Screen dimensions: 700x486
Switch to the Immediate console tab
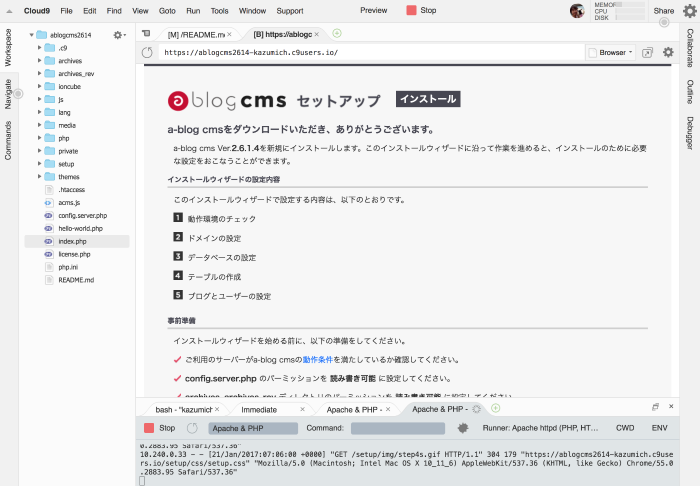[x=259, y=409]
